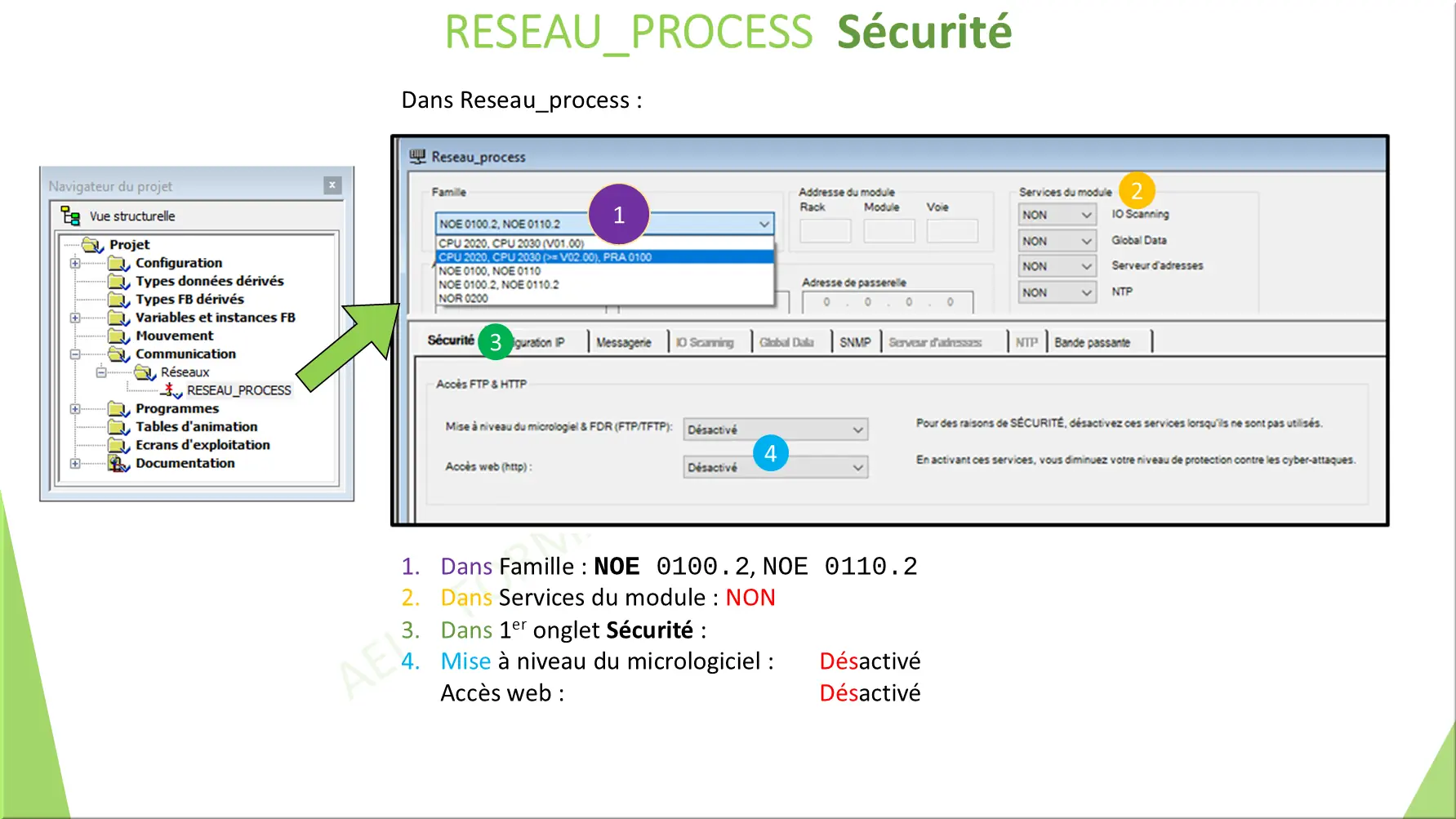
Task: Select the NOE 0100, NOE 0110 list option
Action: (490, 270)
